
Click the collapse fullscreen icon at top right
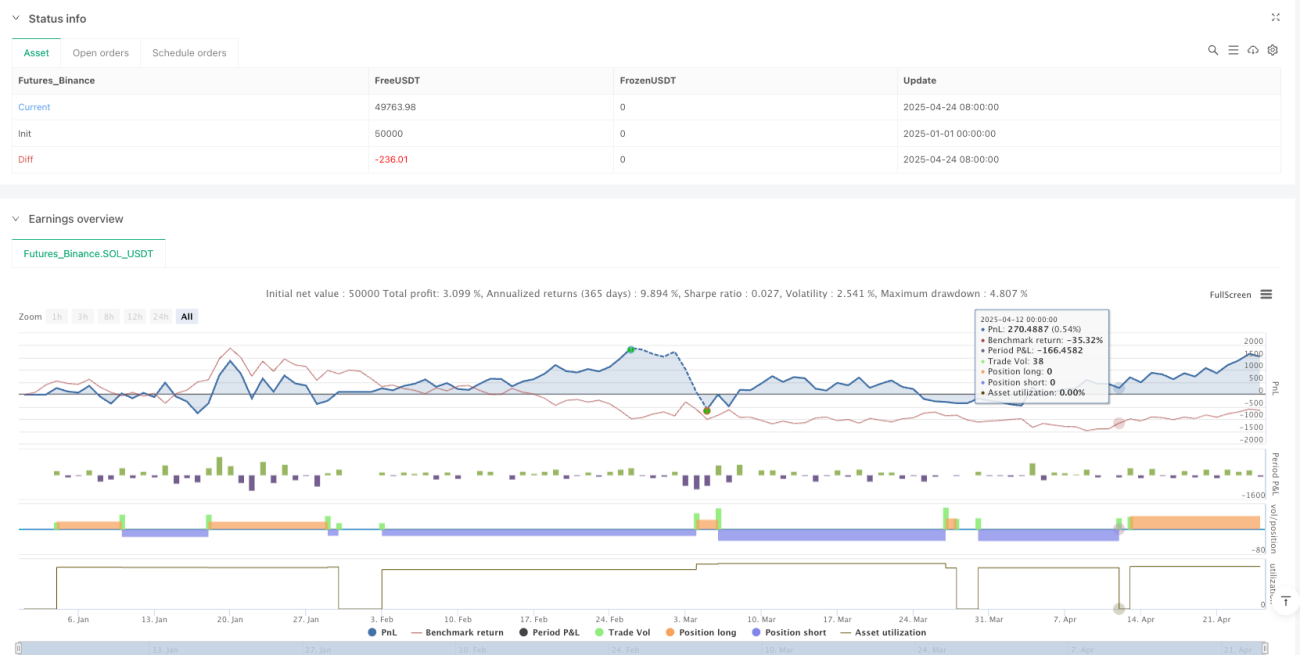coord(1275,17)
